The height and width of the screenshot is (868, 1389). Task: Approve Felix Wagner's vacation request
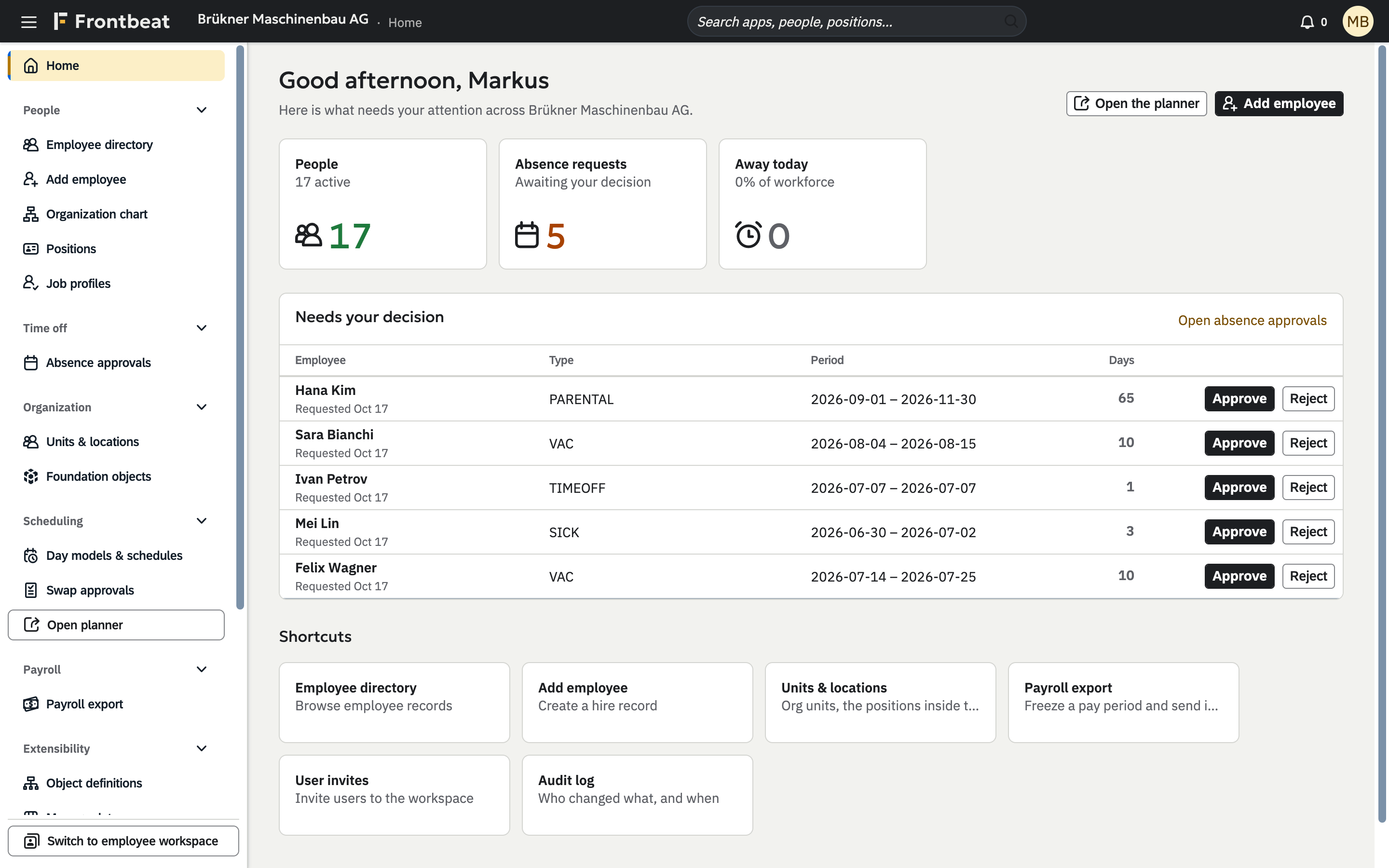[x=1239, y=576]
